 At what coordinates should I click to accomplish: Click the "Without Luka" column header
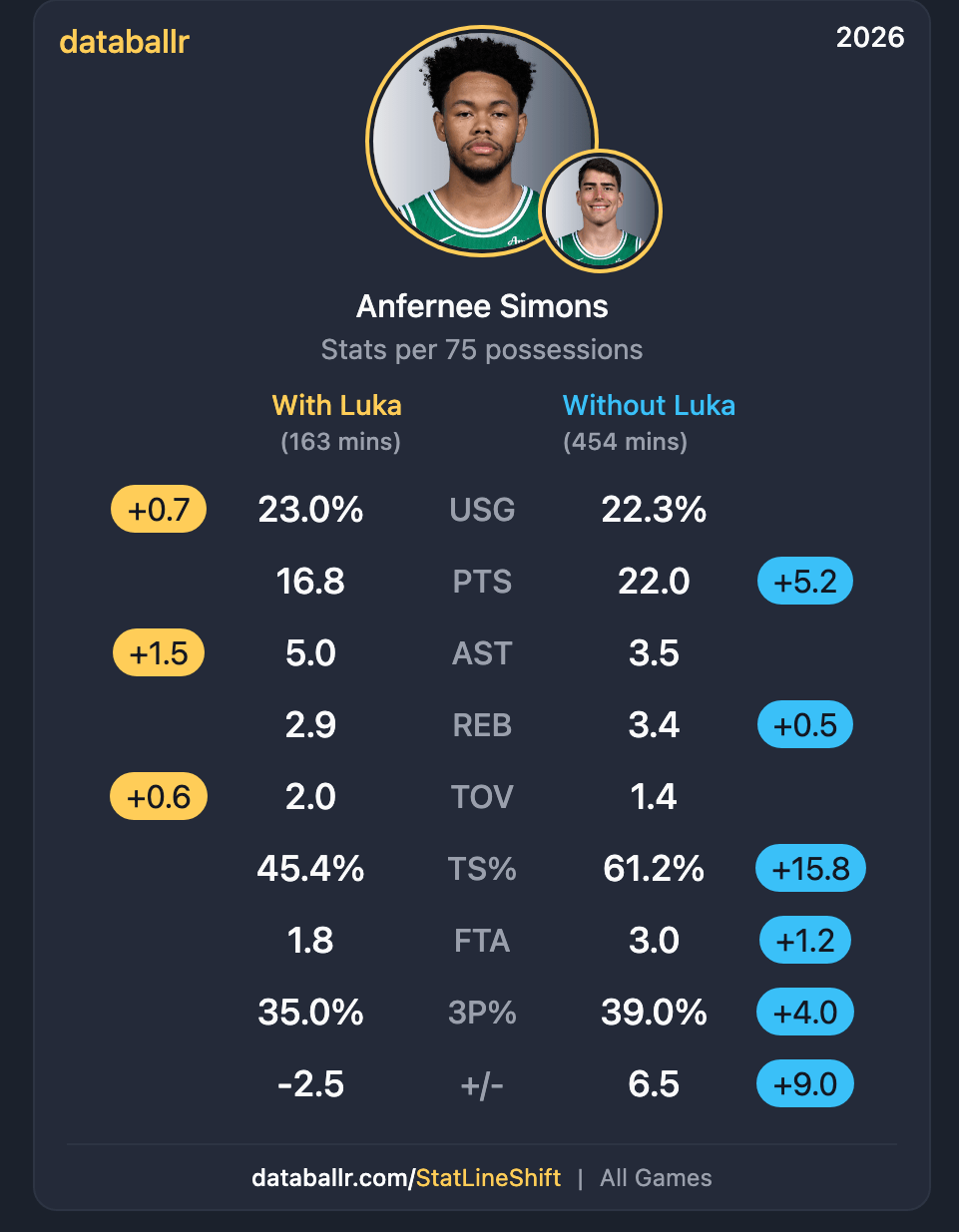click(x=649, y=405)
